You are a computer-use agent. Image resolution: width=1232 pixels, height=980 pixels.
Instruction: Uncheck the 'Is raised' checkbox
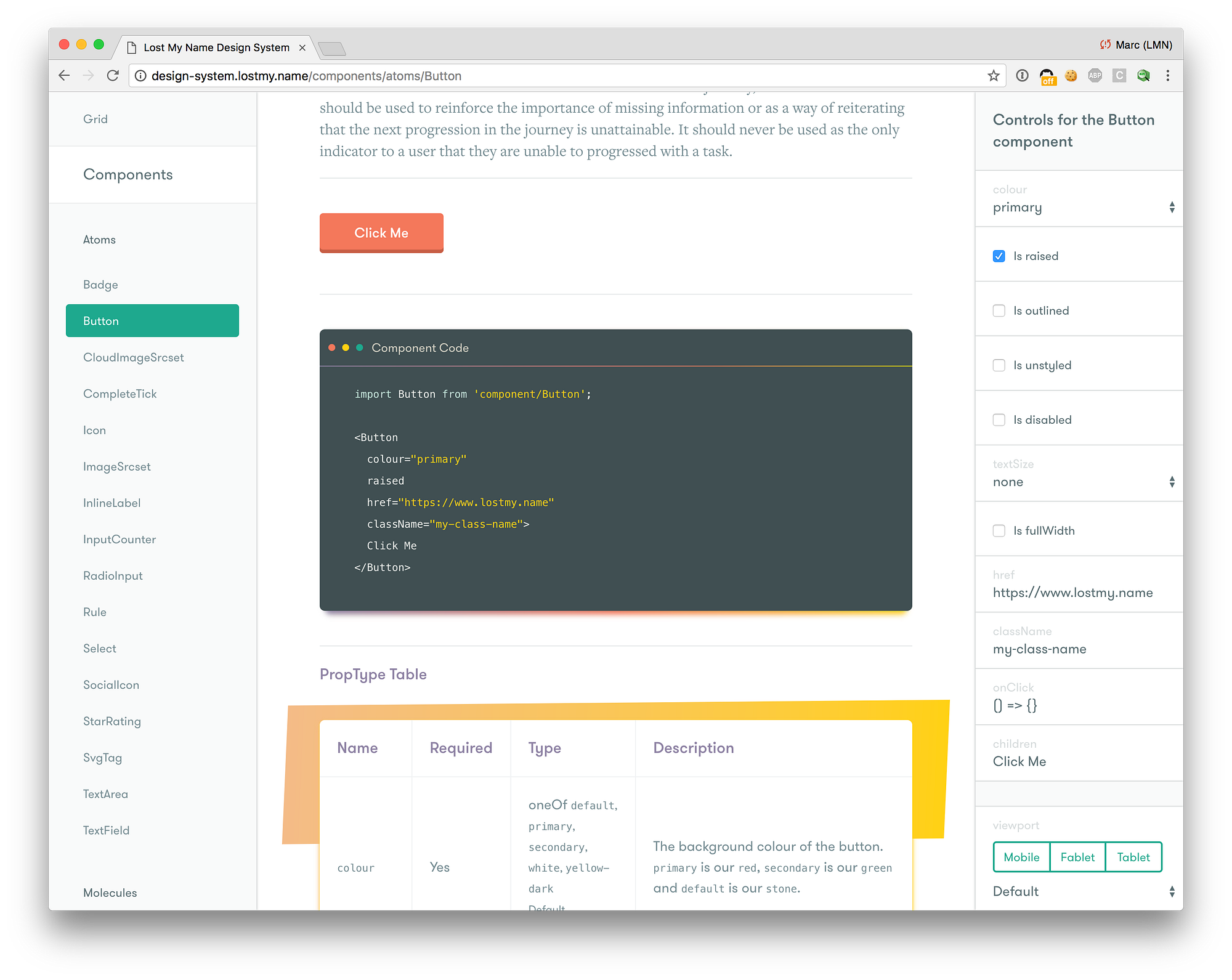coord(999,256)
